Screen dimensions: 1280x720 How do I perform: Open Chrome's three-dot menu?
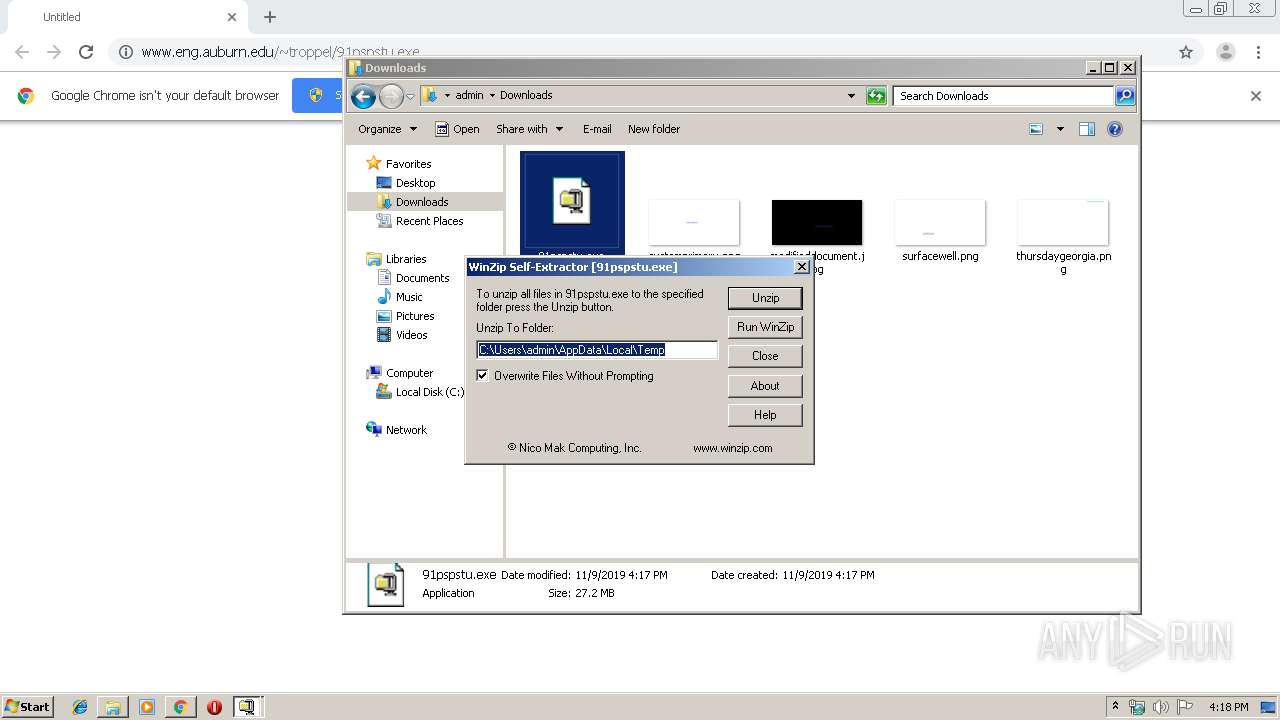pyautogui.click(x=1259, y=52)
